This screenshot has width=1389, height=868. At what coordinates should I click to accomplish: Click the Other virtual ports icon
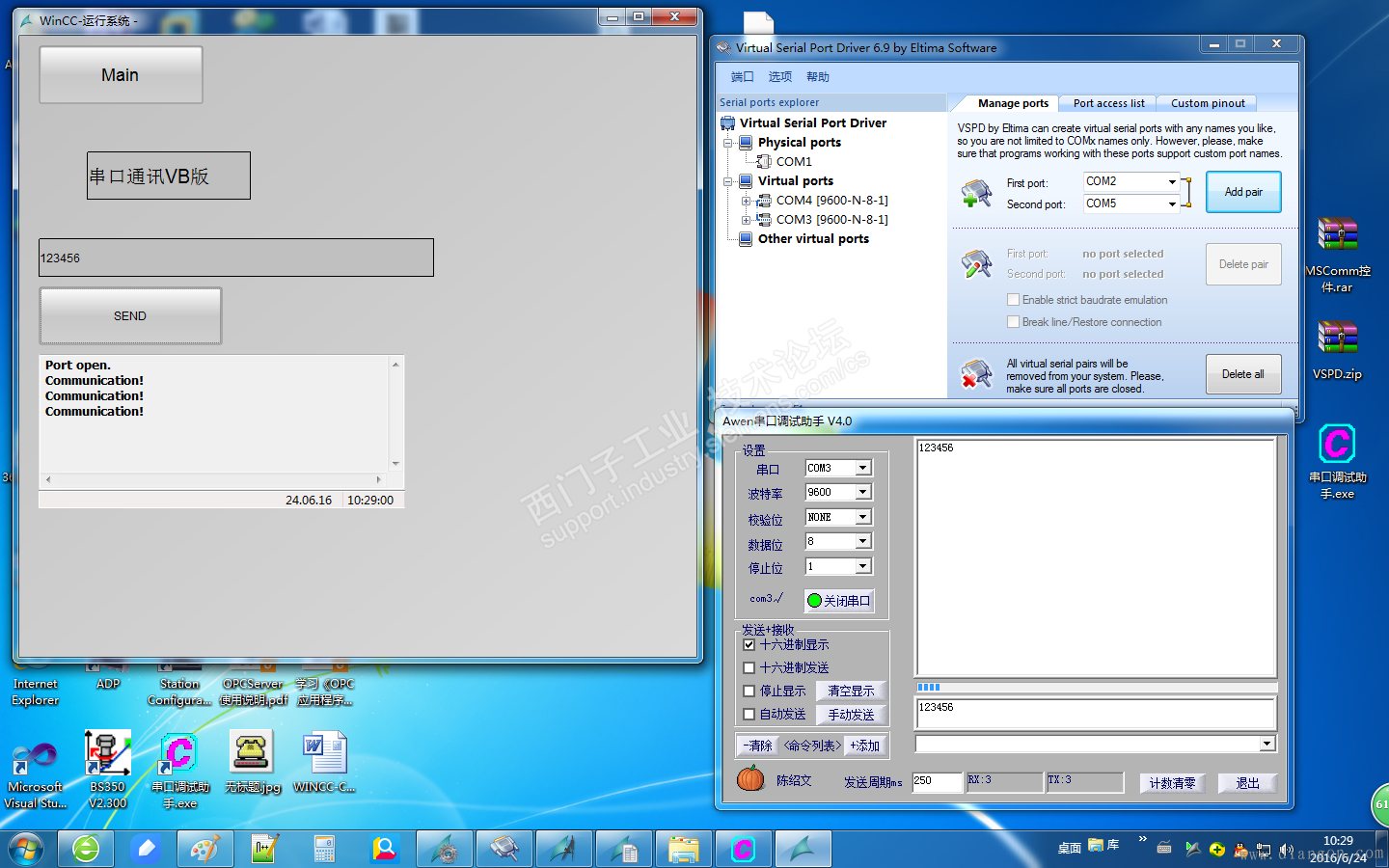point(746,238)
